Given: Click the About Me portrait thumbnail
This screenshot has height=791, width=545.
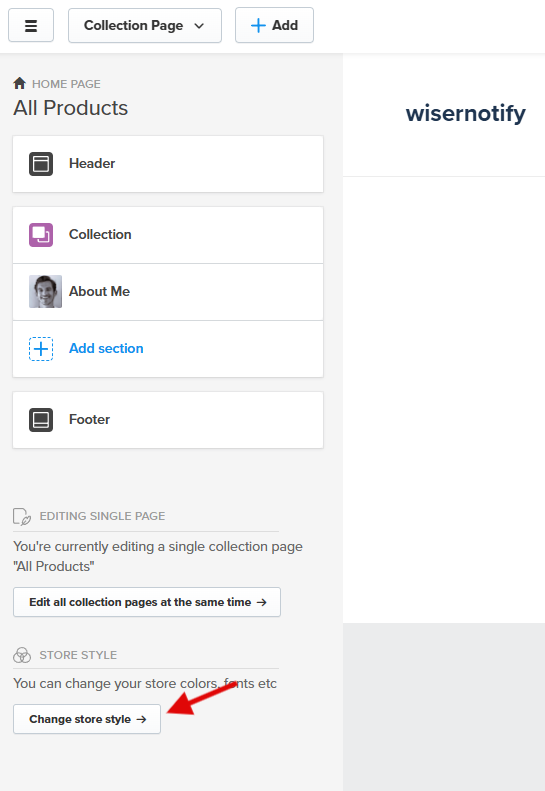Looking at the screenshot, I should point(45,292).
